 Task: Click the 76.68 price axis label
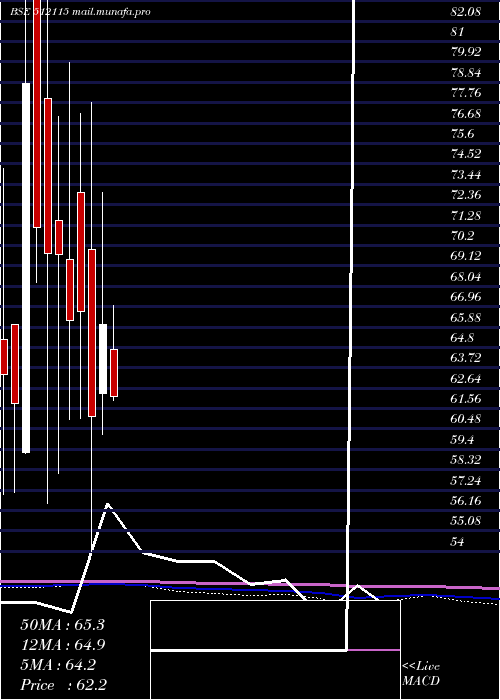[x=466, y=114]
